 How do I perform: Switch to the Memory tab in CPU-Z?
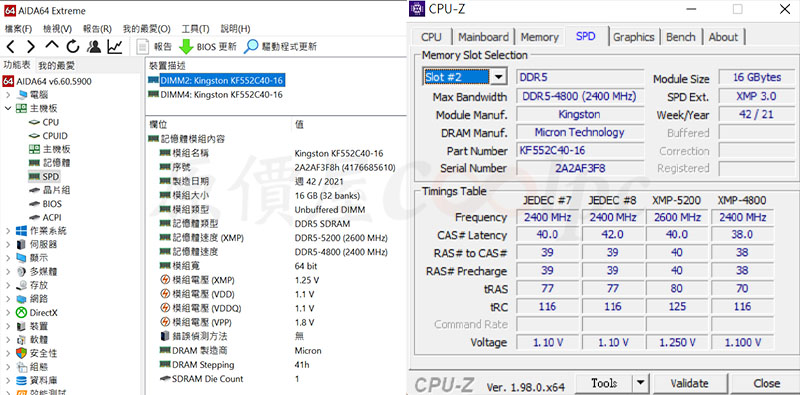(539, 37)
